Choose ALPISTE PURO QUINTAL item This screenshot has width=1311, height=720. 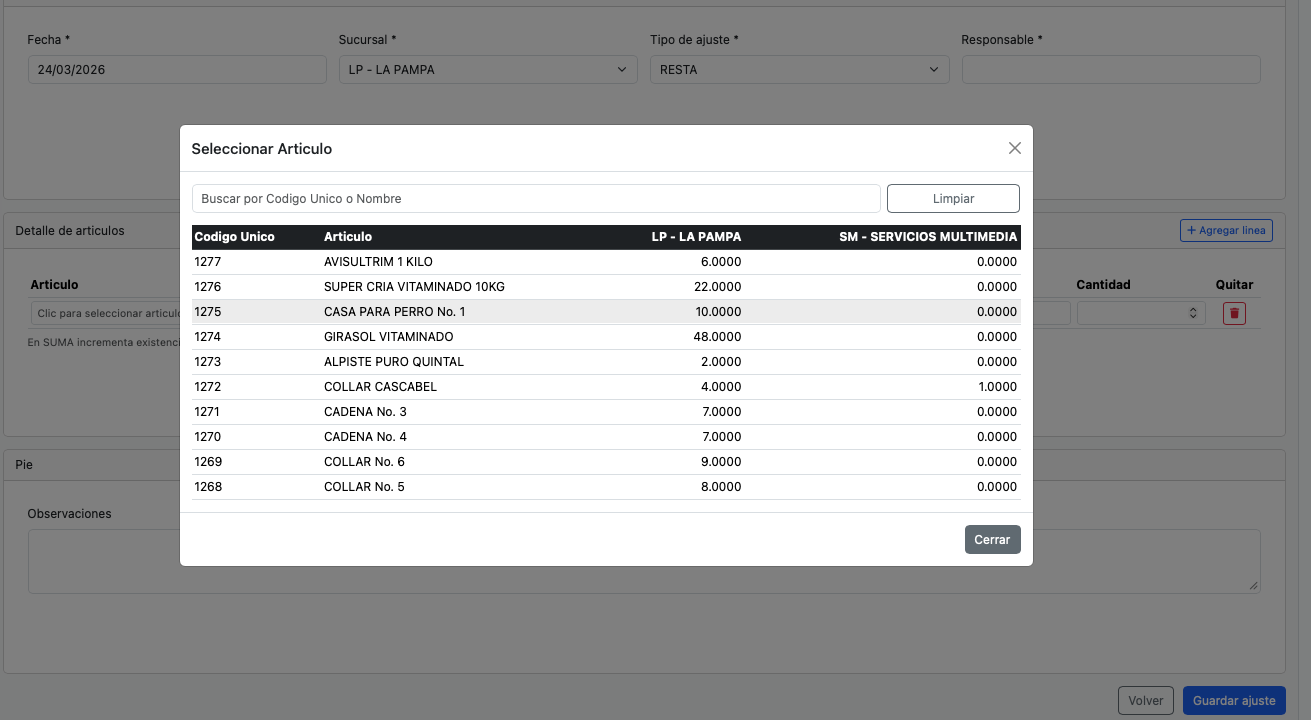click(x=393, y=362)
